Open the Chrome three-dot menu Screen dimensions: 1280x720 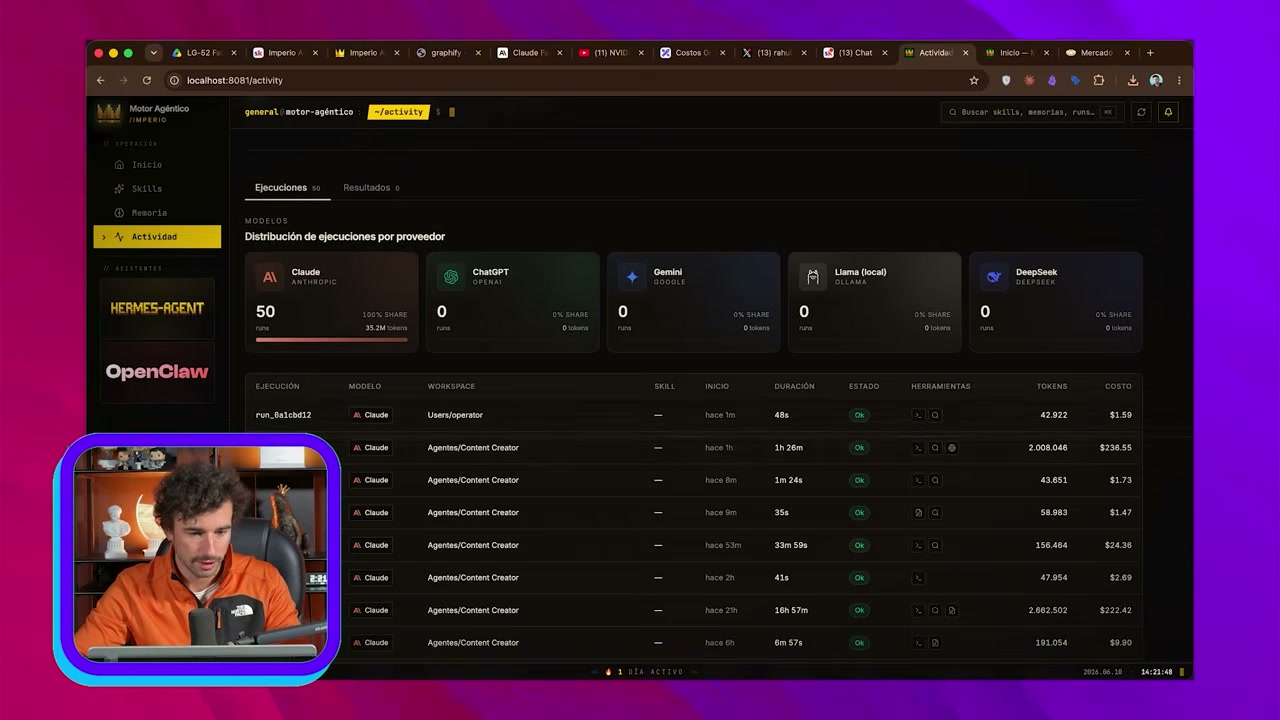1179,80
